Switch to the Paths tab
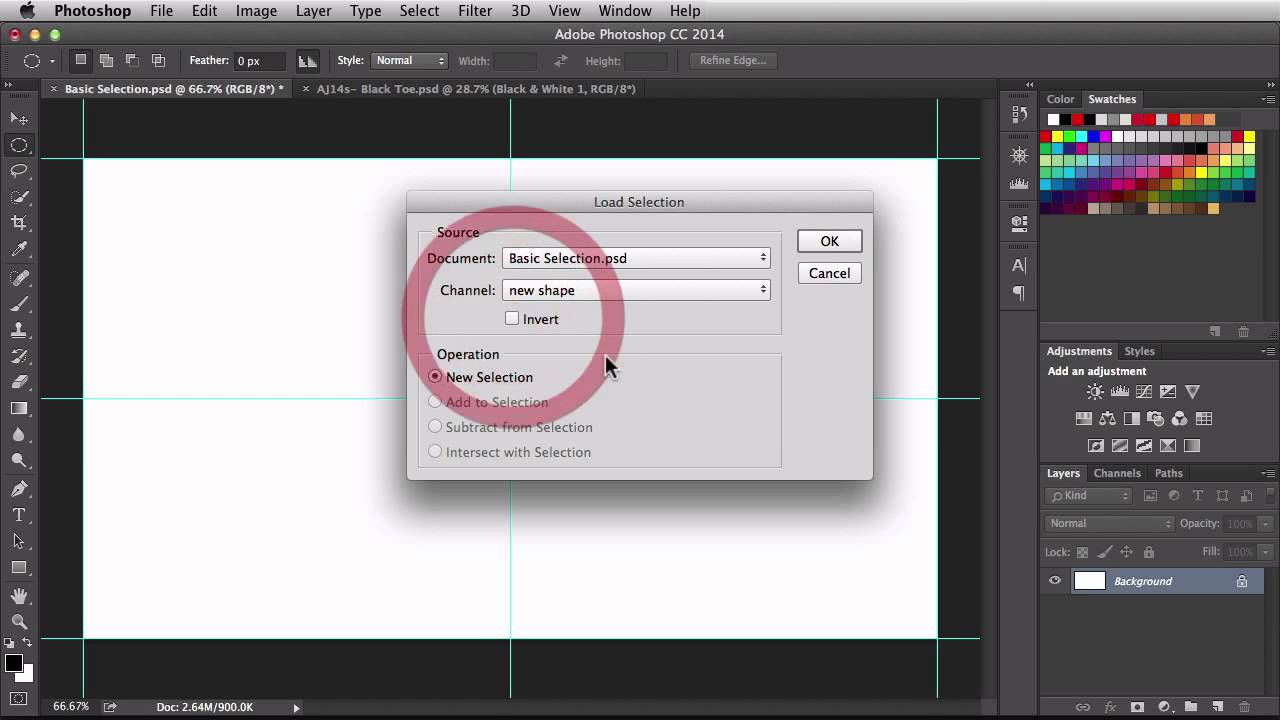 click(1169, 473)
